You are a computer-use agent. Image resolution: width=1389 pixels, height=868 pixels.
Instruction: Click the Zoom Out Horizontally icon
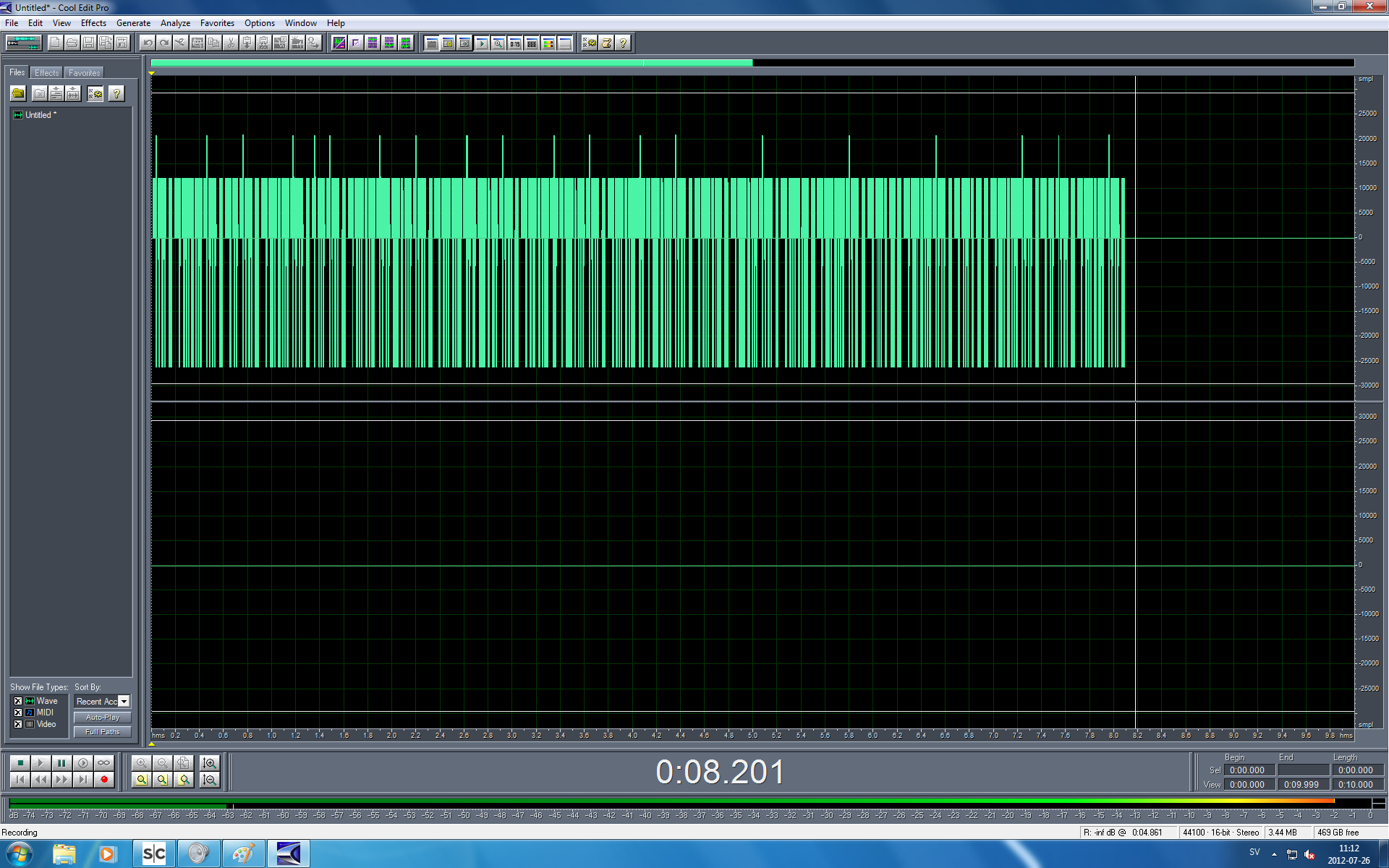(x=163, y=762)
